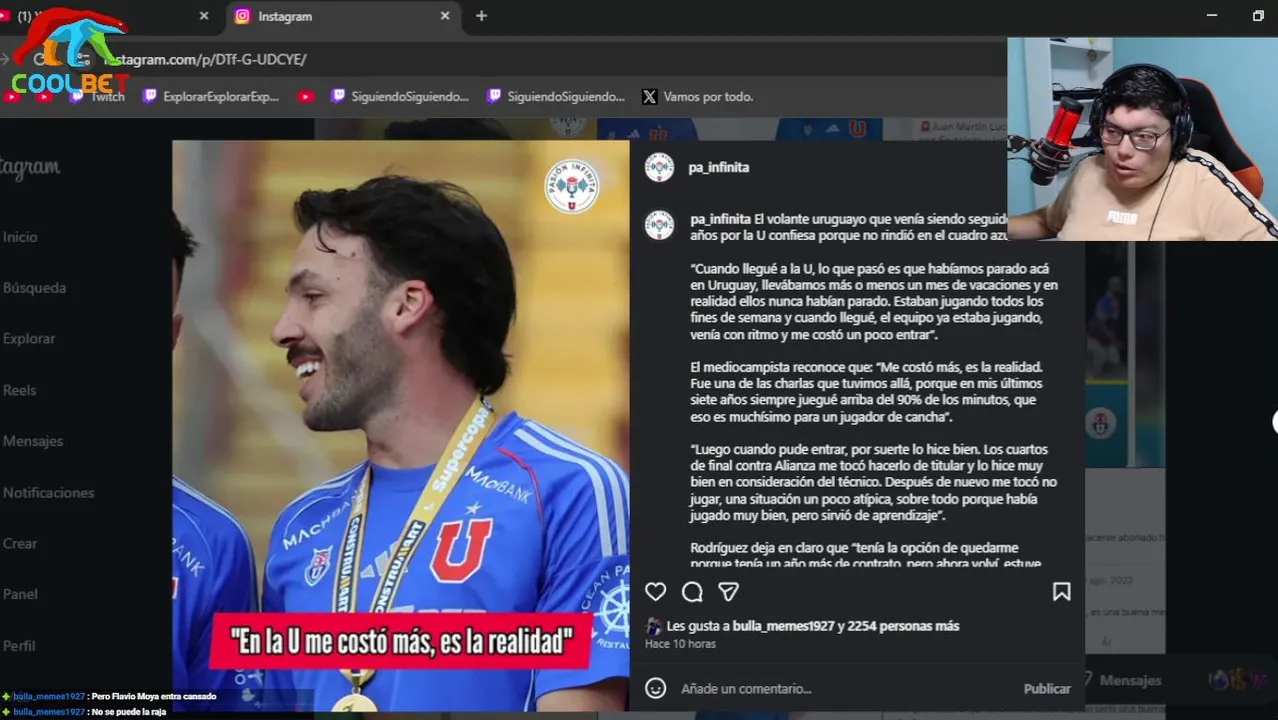The image size is (1278, 720).
Task: Click pa_infinita username in post header
Action: [x=719, y=167]
